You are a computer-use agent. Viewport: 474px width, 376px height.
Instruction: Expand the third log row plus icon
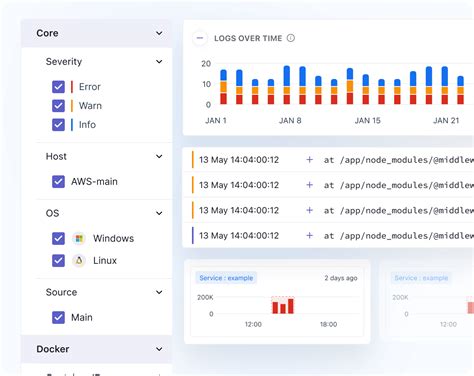309,210
